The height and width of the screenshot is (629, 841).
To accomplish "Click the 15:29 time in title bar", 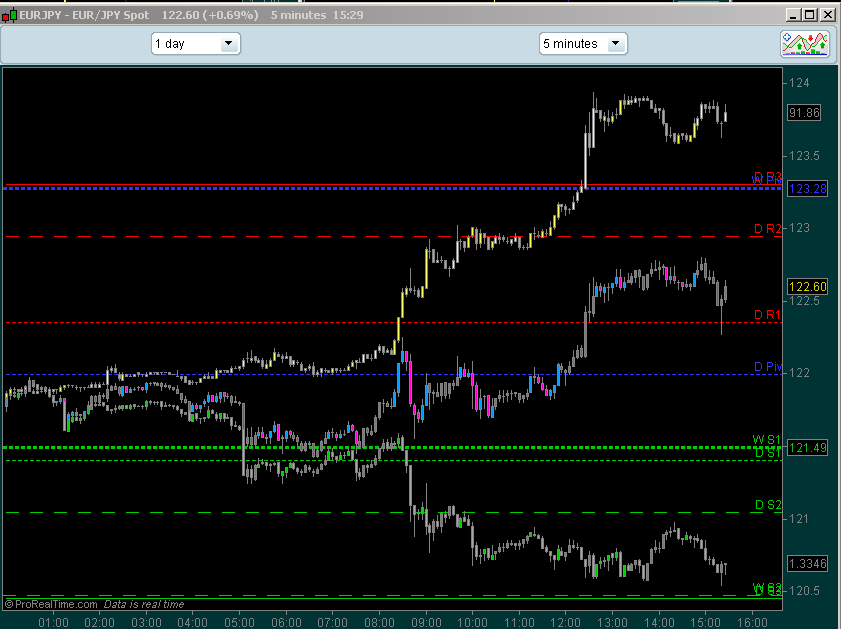I will (x=348, y=15).
